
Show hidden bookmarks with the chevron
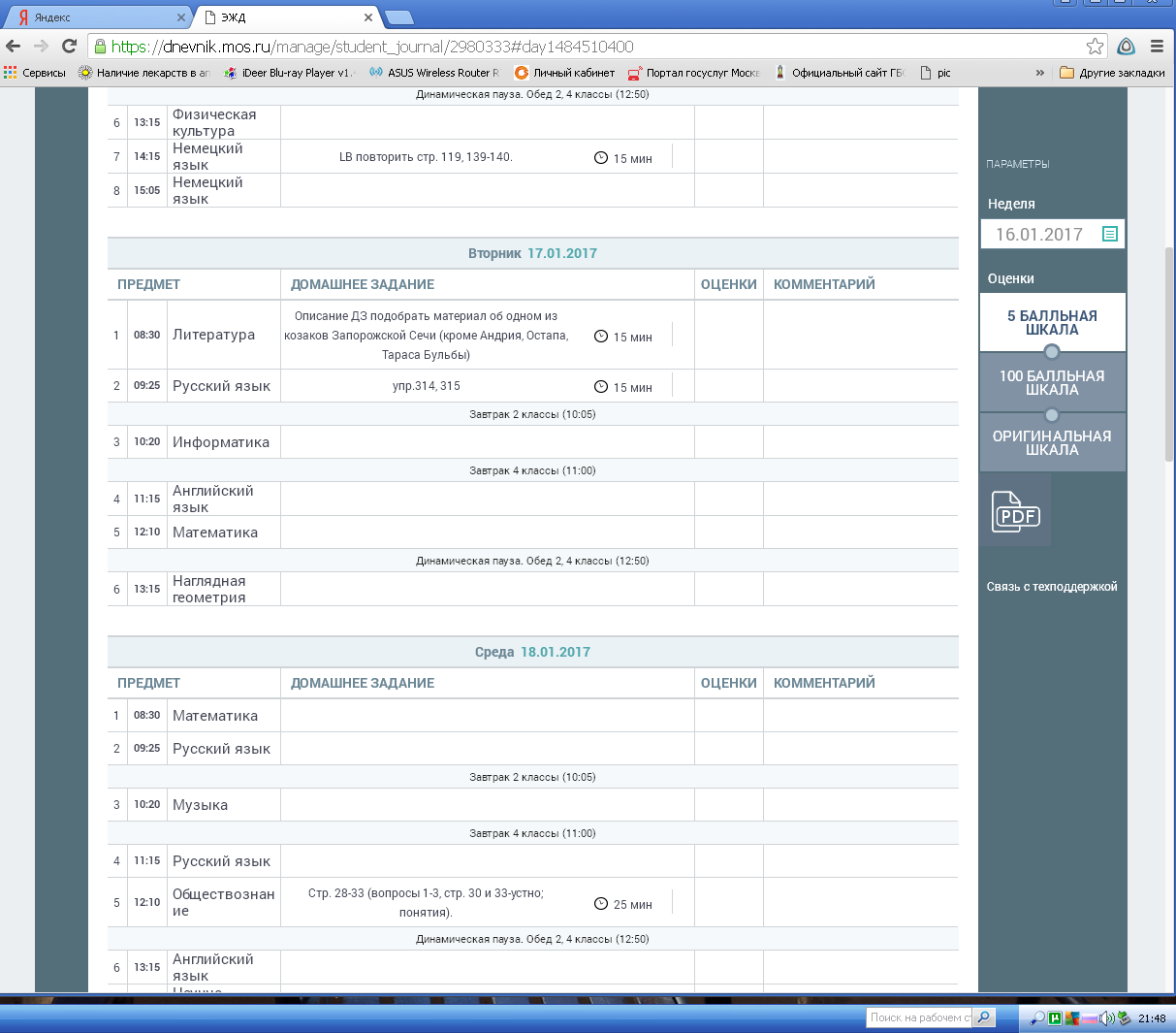1040,73
